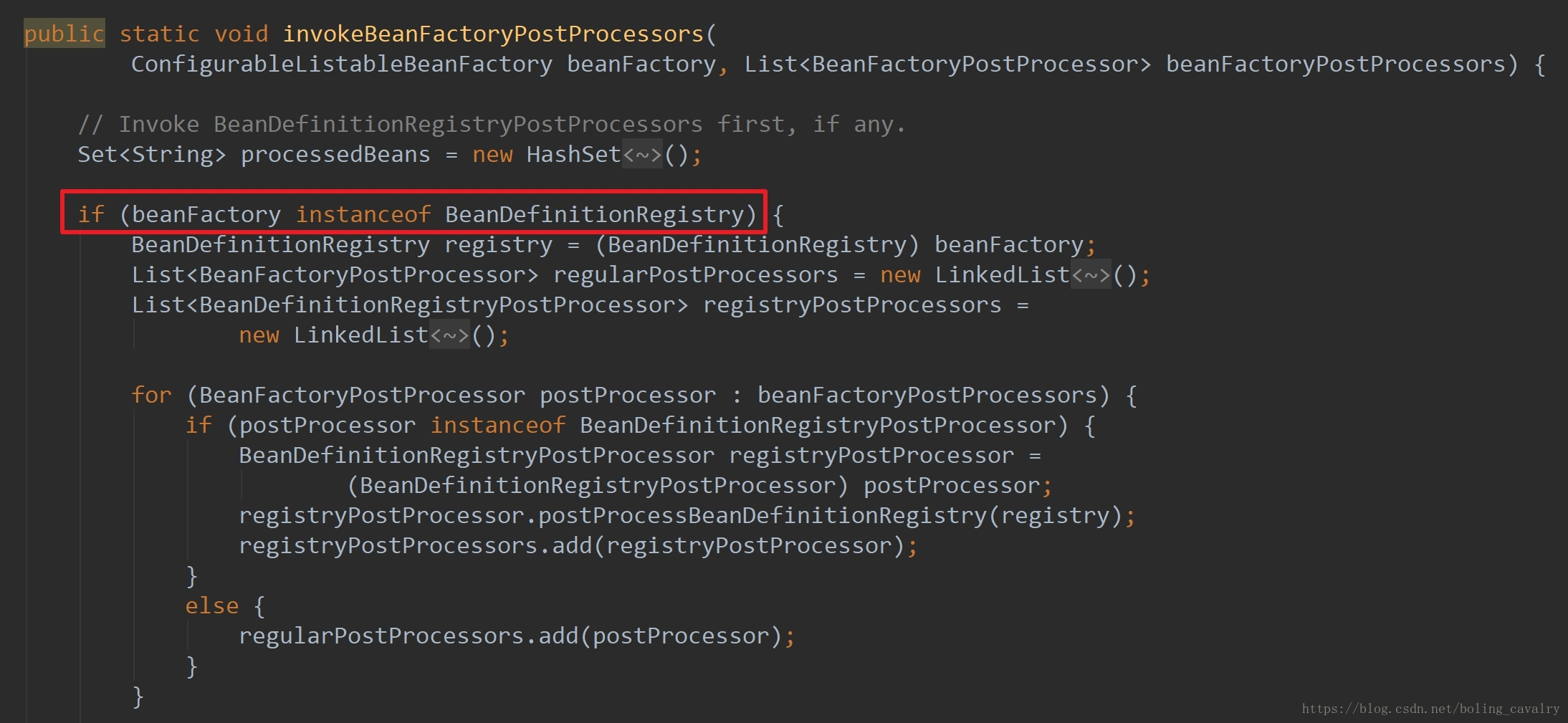Click the 'void' return type keyword
This screenshot has height=723, width=1568.
pos(242,34)
